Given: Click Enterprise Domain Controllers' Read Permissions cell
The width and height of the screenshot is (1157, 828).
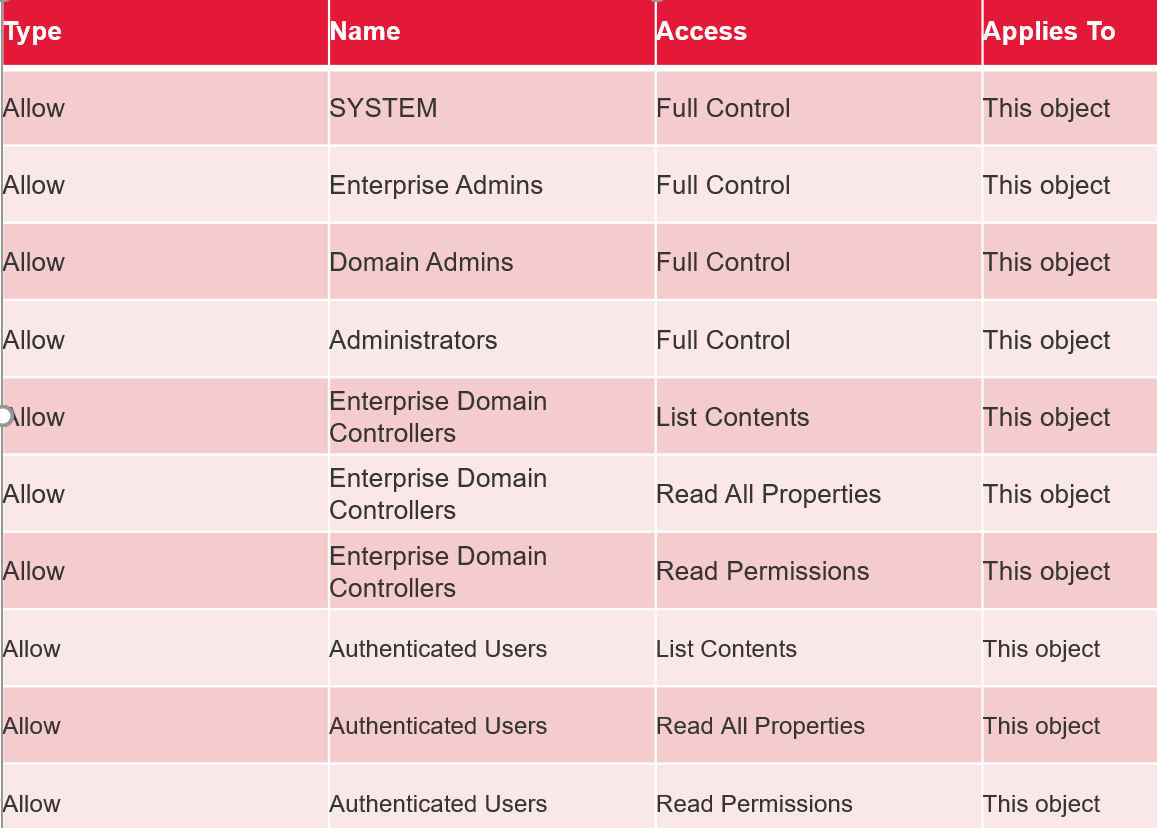Looking at the screenshot, I should [x=762, y=571].
